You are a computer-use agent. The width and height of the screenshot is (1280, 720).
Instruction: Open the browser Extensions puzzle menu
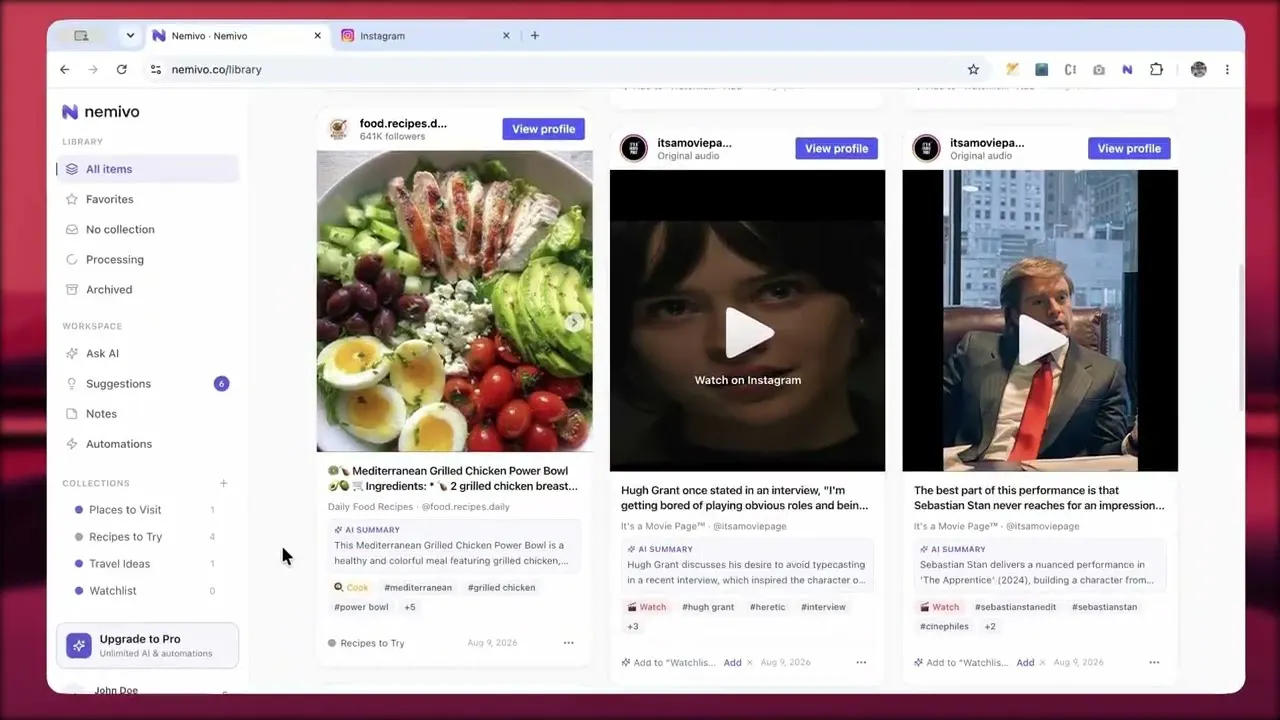click(x=1156, y=70)
